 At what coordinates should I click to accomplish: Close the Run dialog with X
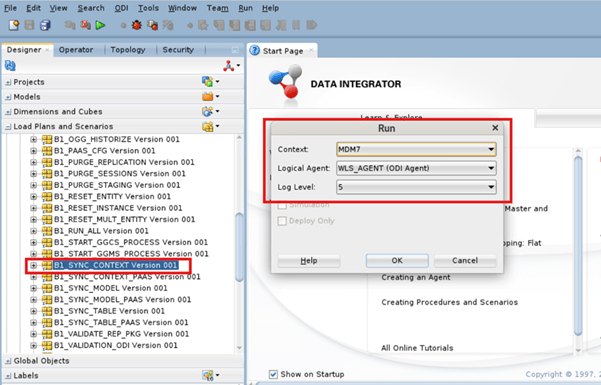(x=495, y=128)
